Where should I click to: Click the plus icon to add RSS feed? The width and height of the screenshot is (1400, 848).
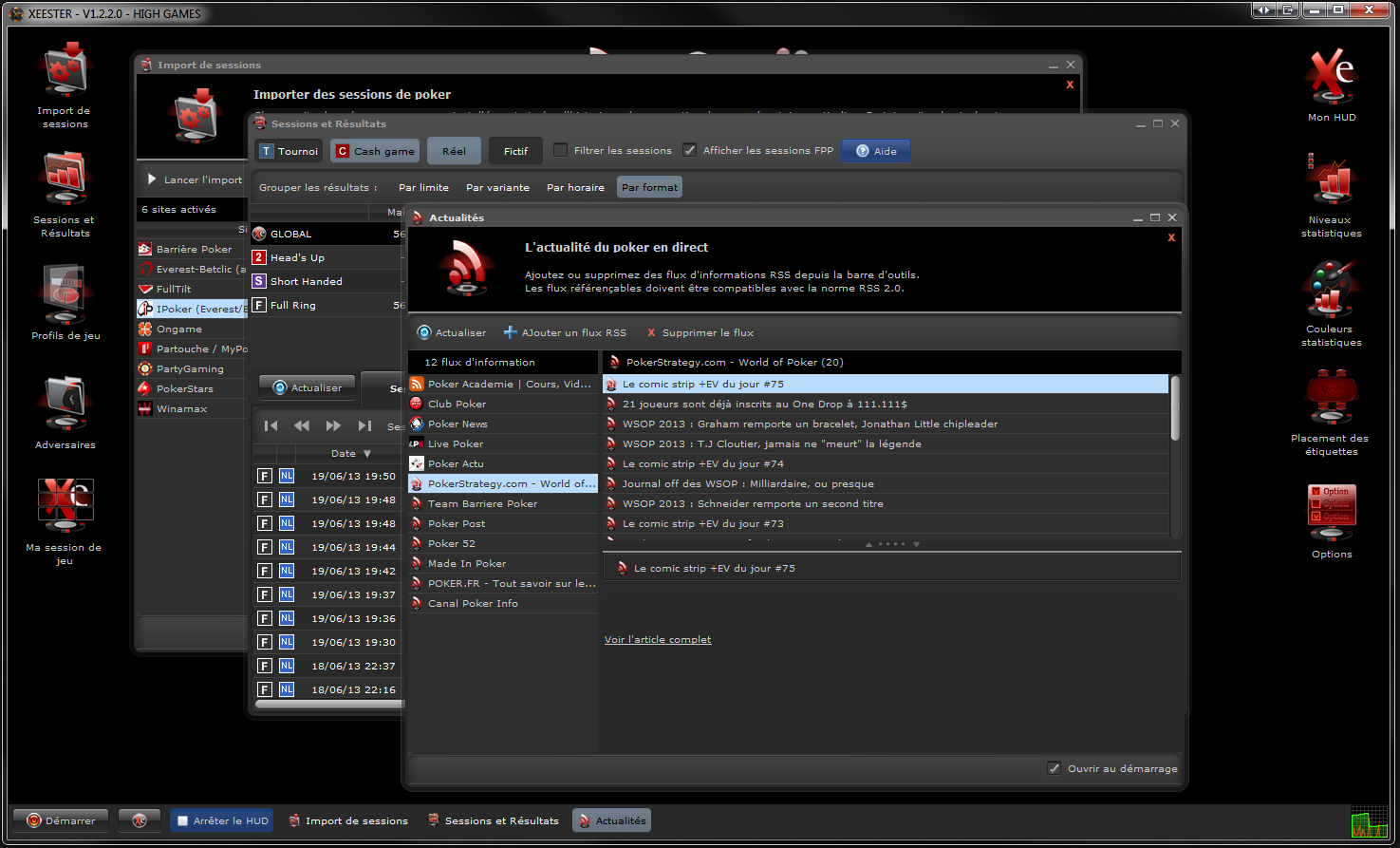510,332
